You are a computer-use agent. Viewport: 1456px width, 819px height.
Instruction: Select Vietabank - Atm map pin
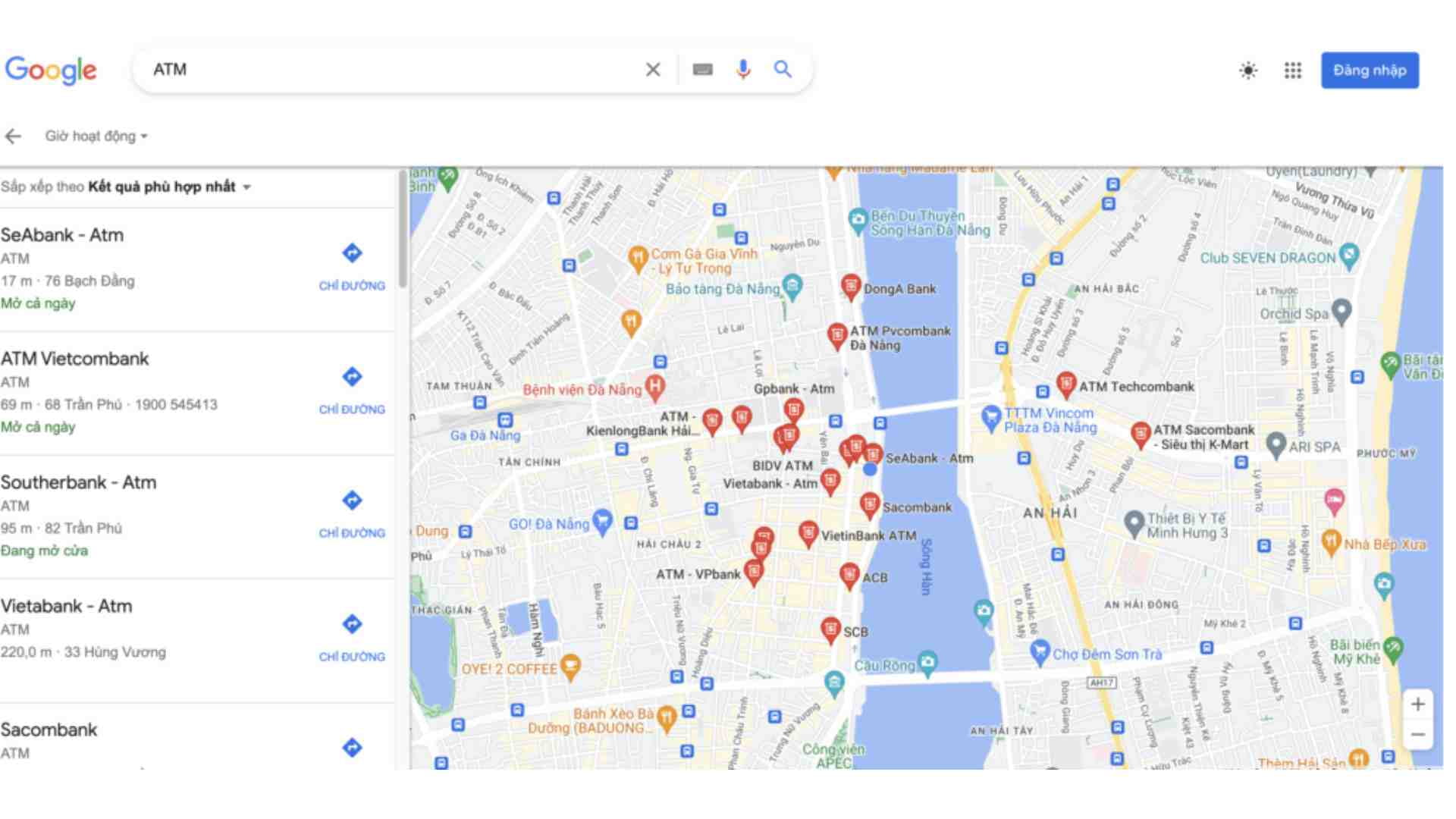click(830, 481)
